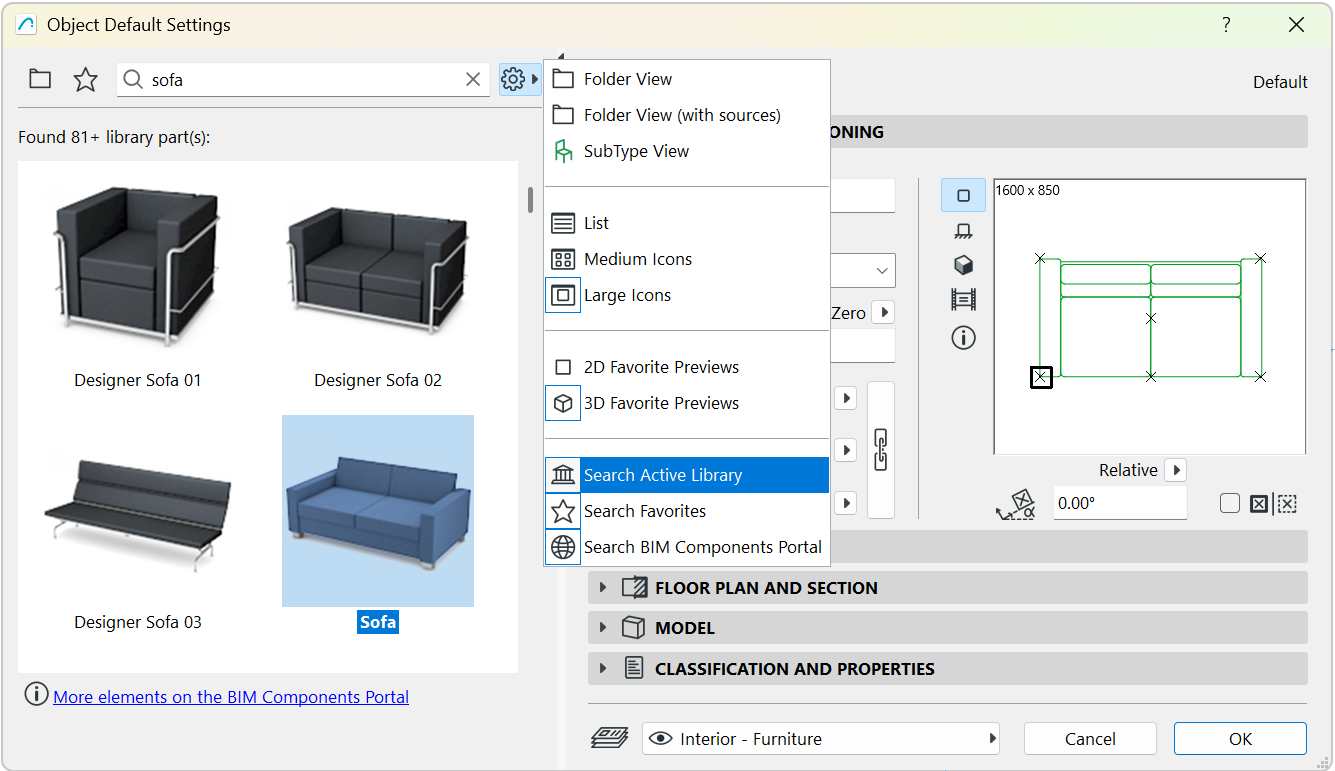The width and height of the screenshot is (1335, 771).
Task: Select the highlighted bottom-left anchor hotspot
Action: [1041, 377]
